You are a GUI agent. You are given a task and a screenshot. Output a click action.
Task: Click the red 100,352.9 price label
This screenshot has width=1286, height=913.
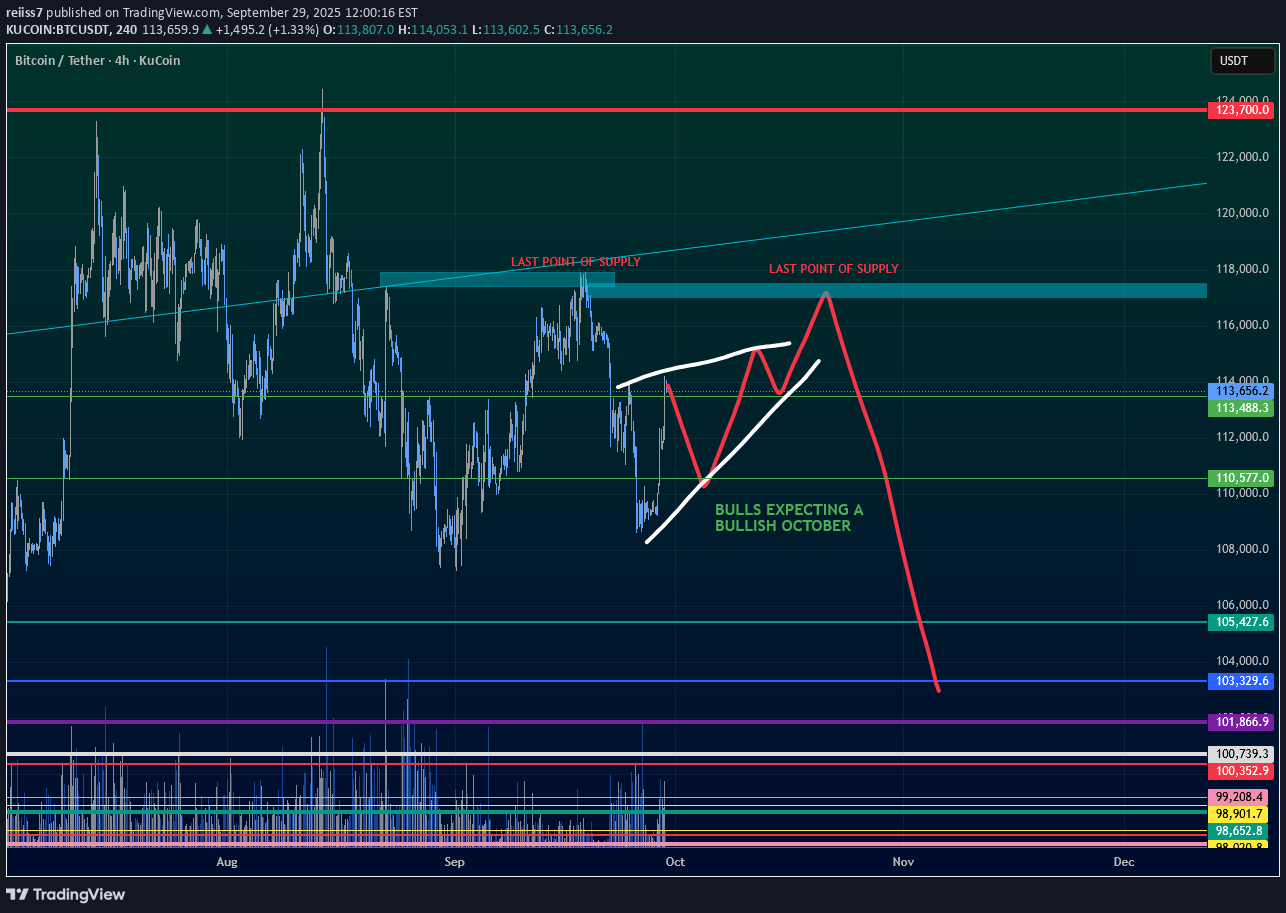(1241, 771)
